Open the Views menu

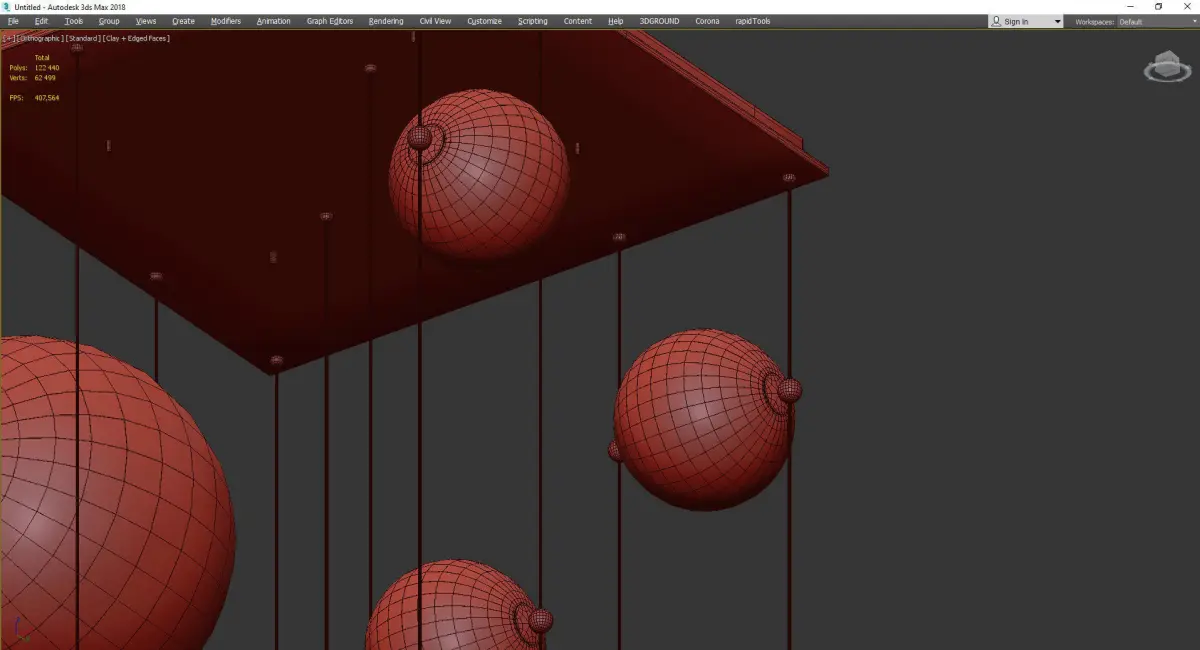pyautogui.click(x=146, y=21)
